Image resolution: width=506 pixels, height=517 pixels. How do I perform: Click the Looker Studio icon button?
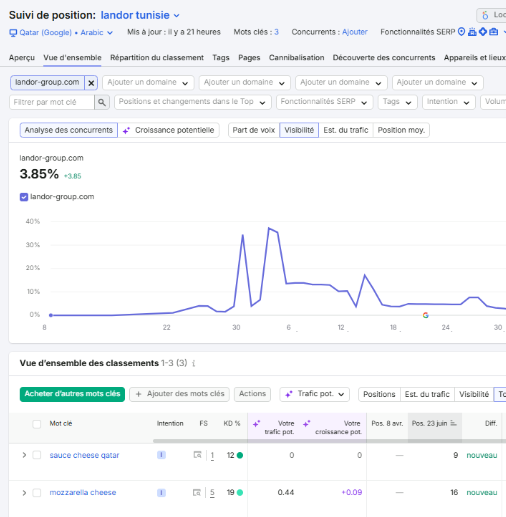coord(485,15)
